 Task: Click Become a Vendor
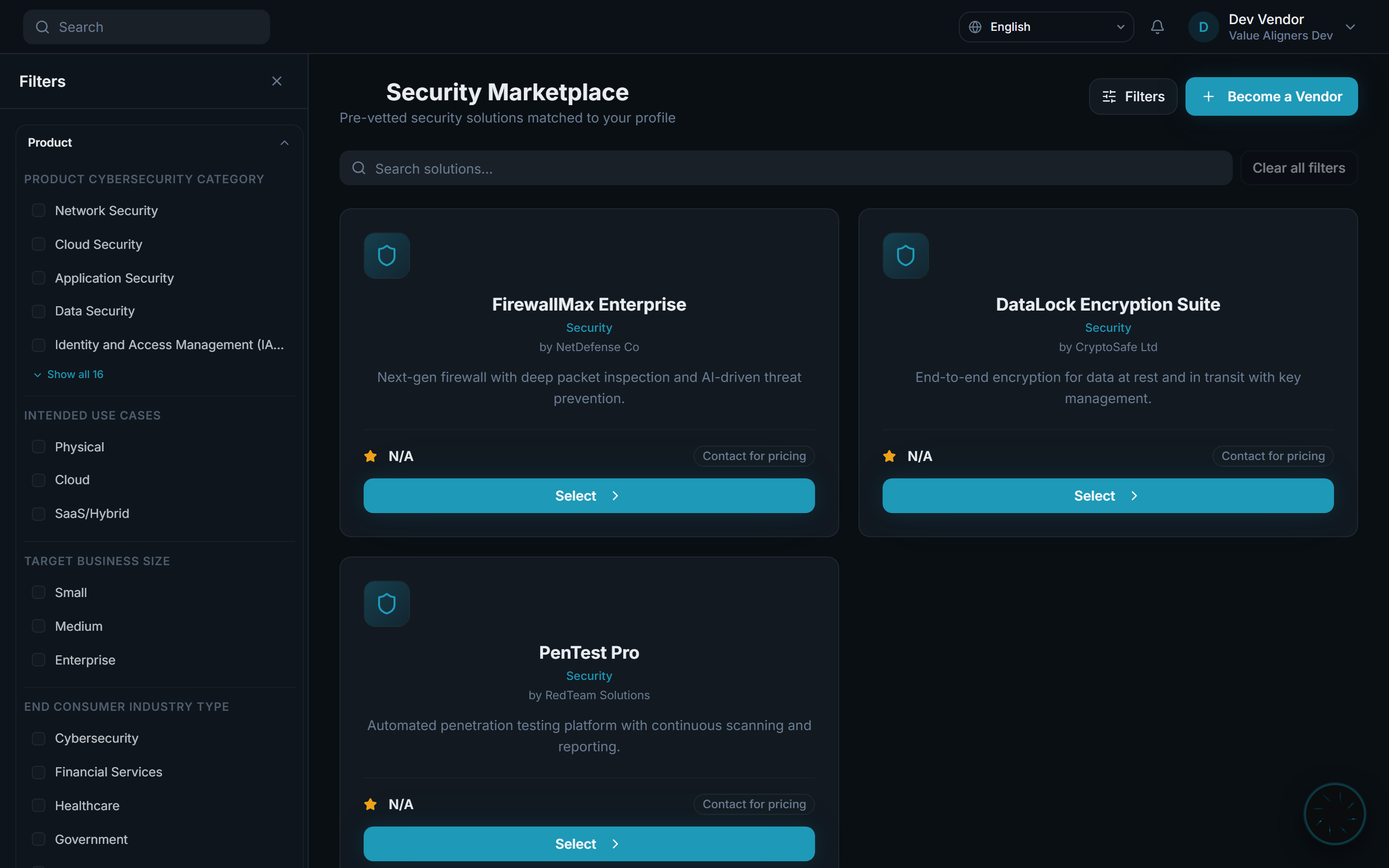(1271, 96)
